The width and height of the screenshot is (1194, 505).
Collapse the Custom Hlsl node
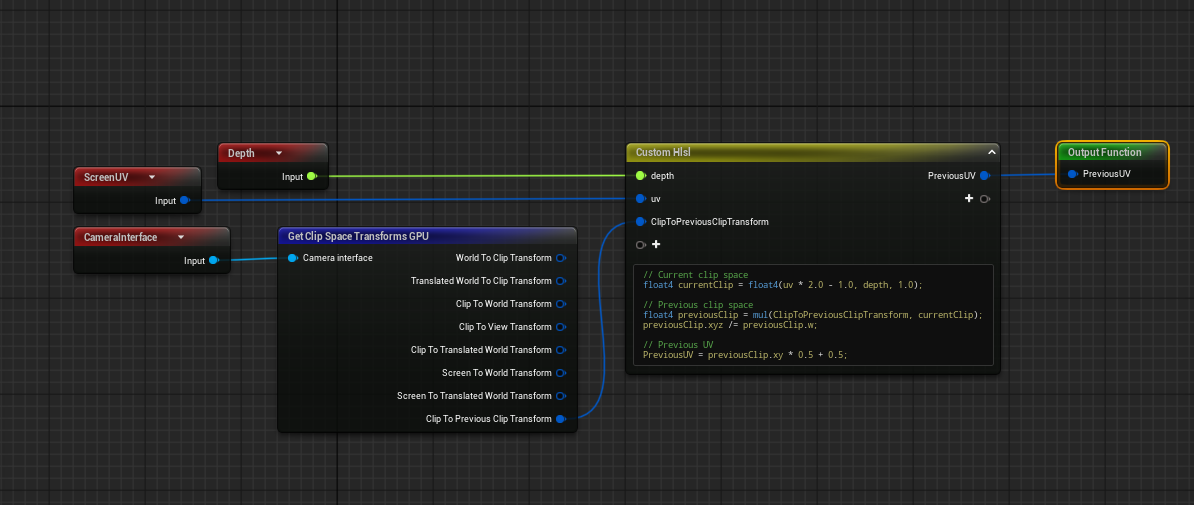[991, 152]
